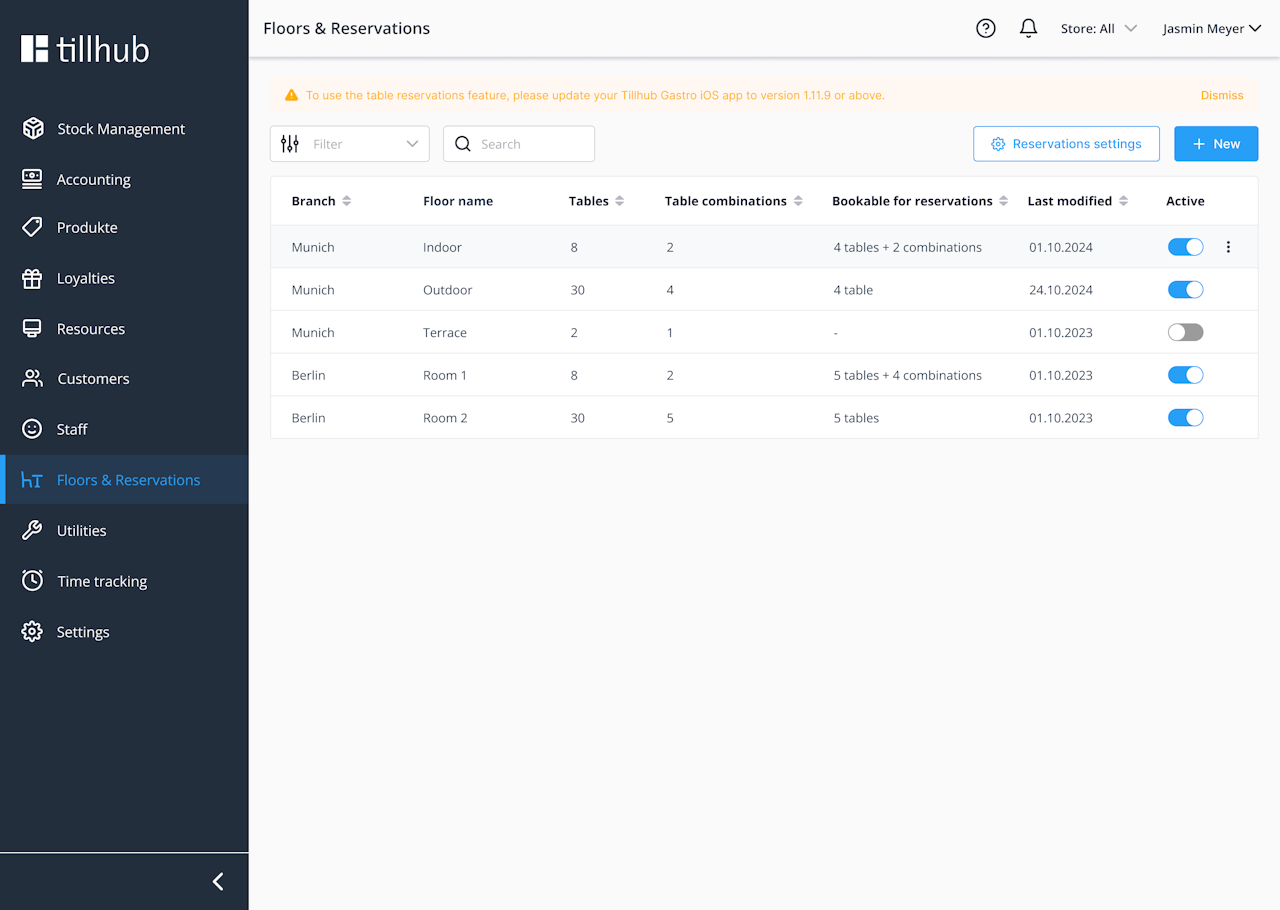Click the Staff smiley icon
This screenshot has width=1280, height=910.
click(x=33, y=429)
